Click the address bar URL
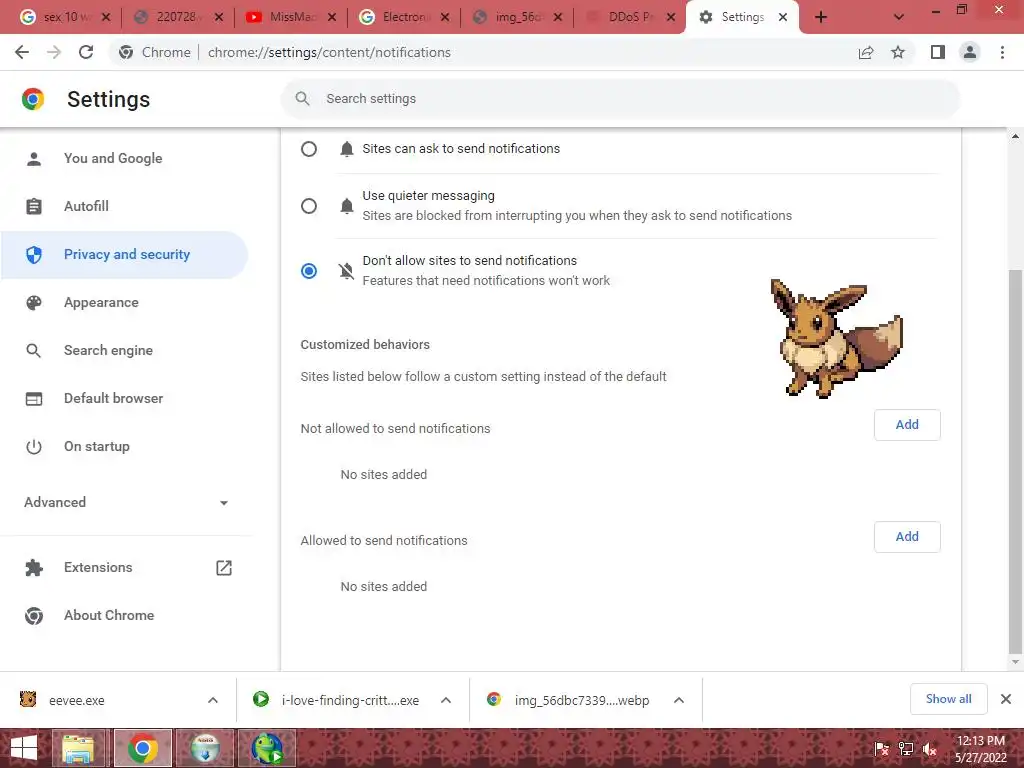Image resolution: width=1024 pixels, height=768 pixels. 329,52
